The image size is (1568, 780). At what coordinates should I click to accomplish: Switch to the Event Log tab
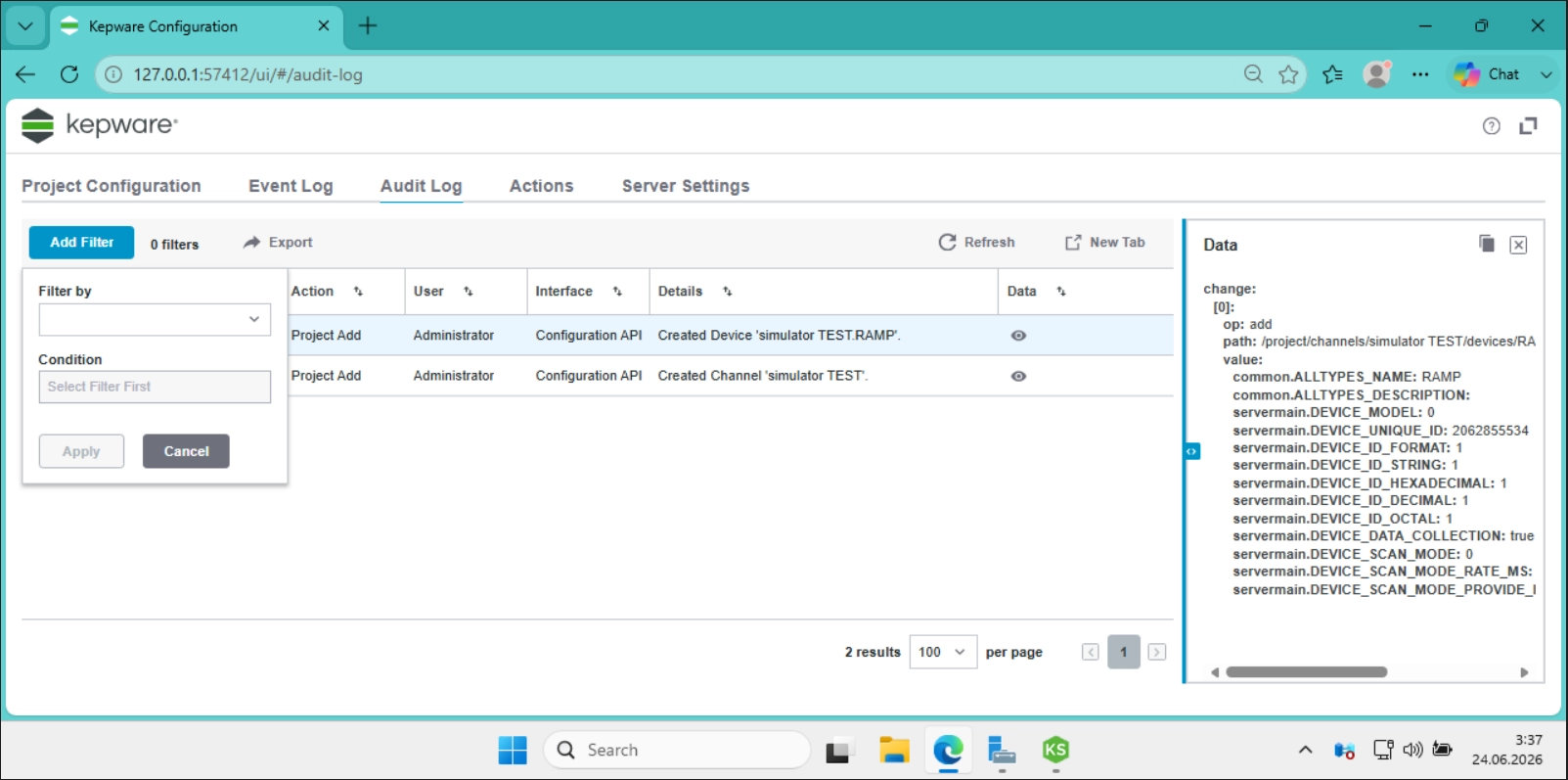(291, 186)
